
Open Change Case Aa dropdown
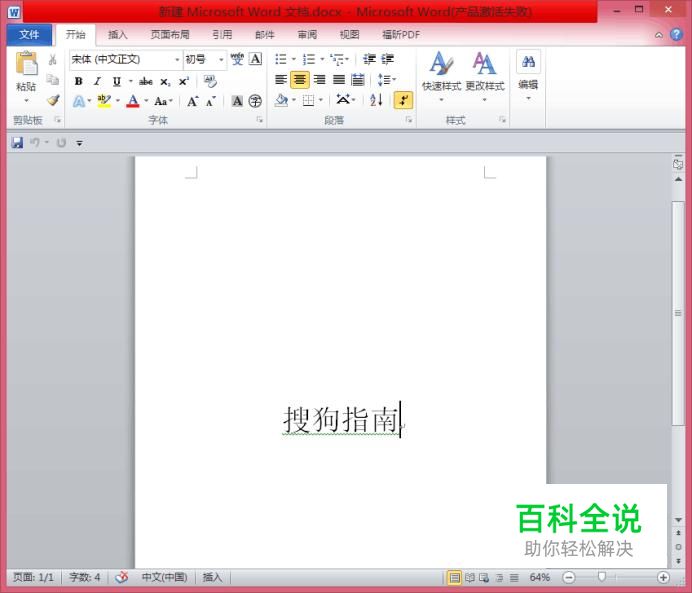163,101
